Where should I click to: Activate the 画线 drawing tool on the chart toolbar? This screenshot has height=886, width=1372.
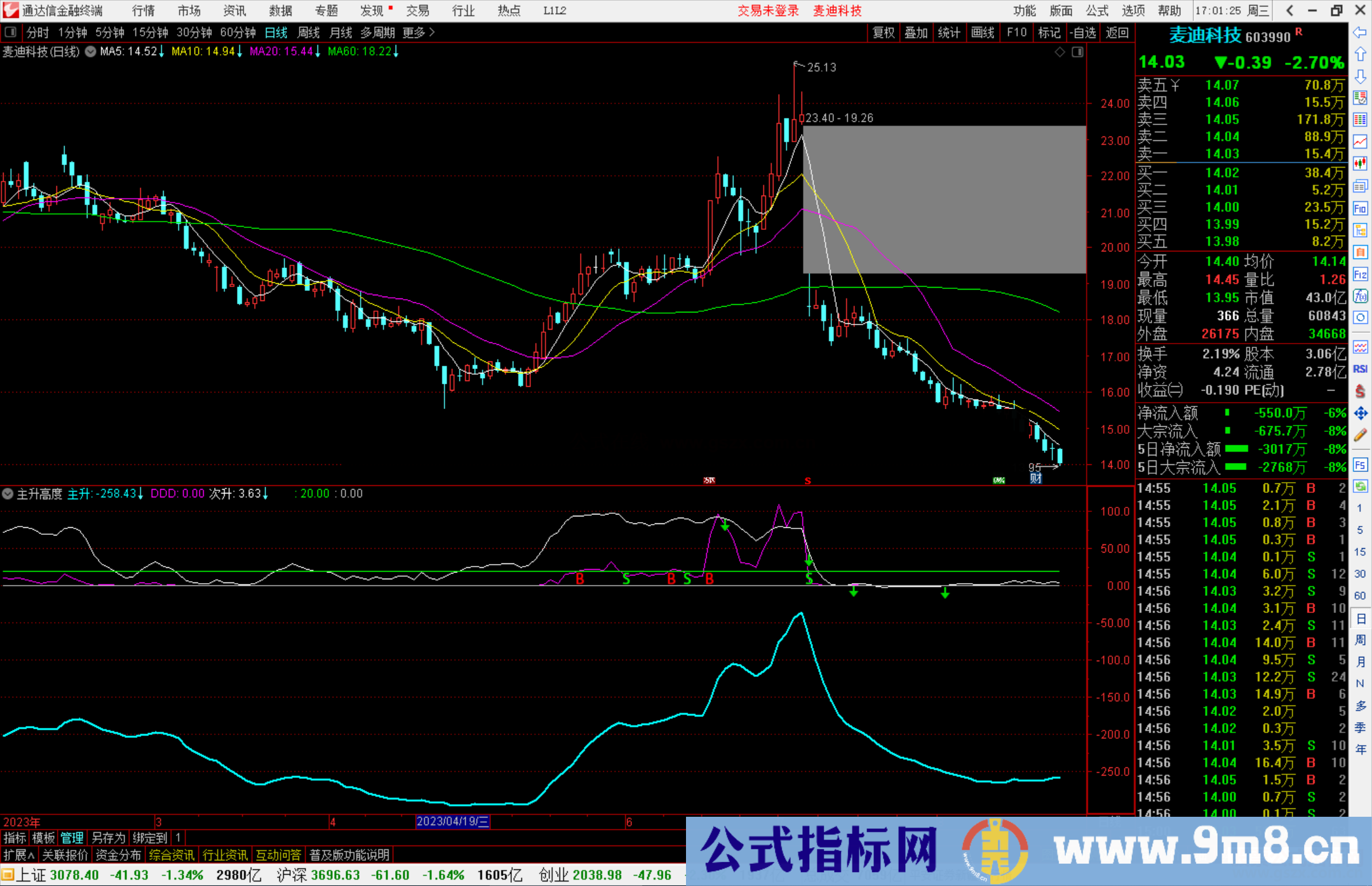click(x=984, y=32)
